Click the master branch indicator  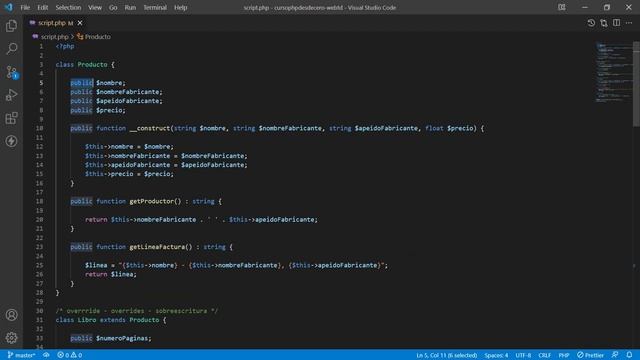tap(21, 355)
